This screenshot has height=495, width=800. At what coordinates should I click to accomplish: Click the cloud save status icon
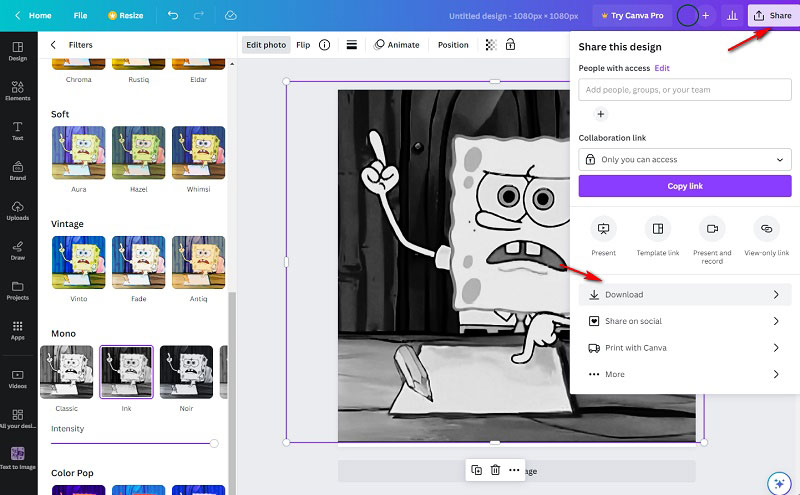coord(231,15)
